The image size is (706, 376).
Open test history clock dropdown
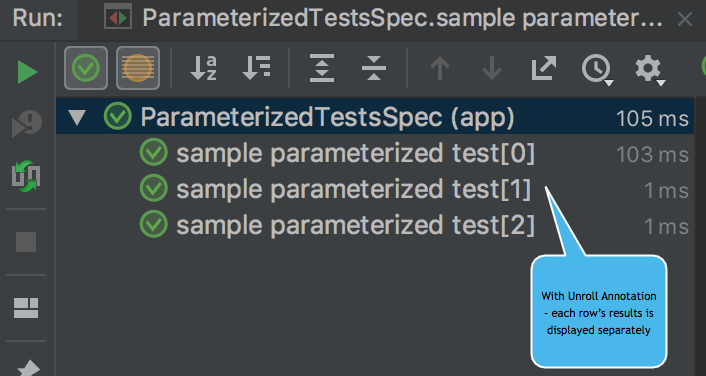(597, 69)
